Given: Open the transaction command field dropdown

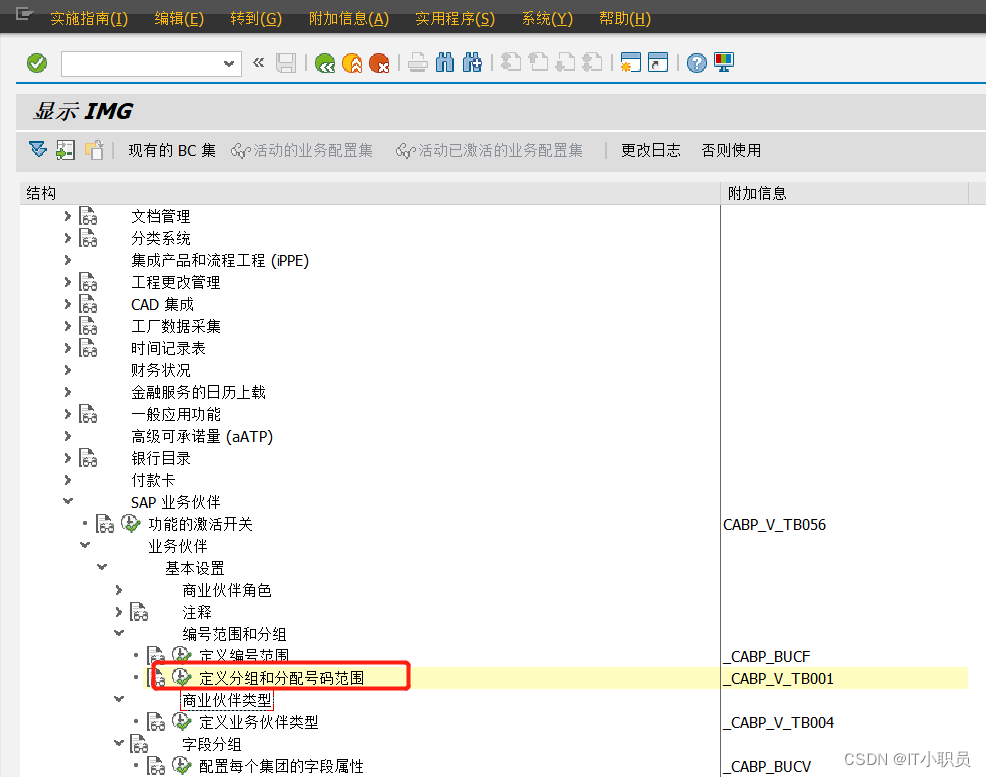Looking at the screenshot, I should coord(229,63).
